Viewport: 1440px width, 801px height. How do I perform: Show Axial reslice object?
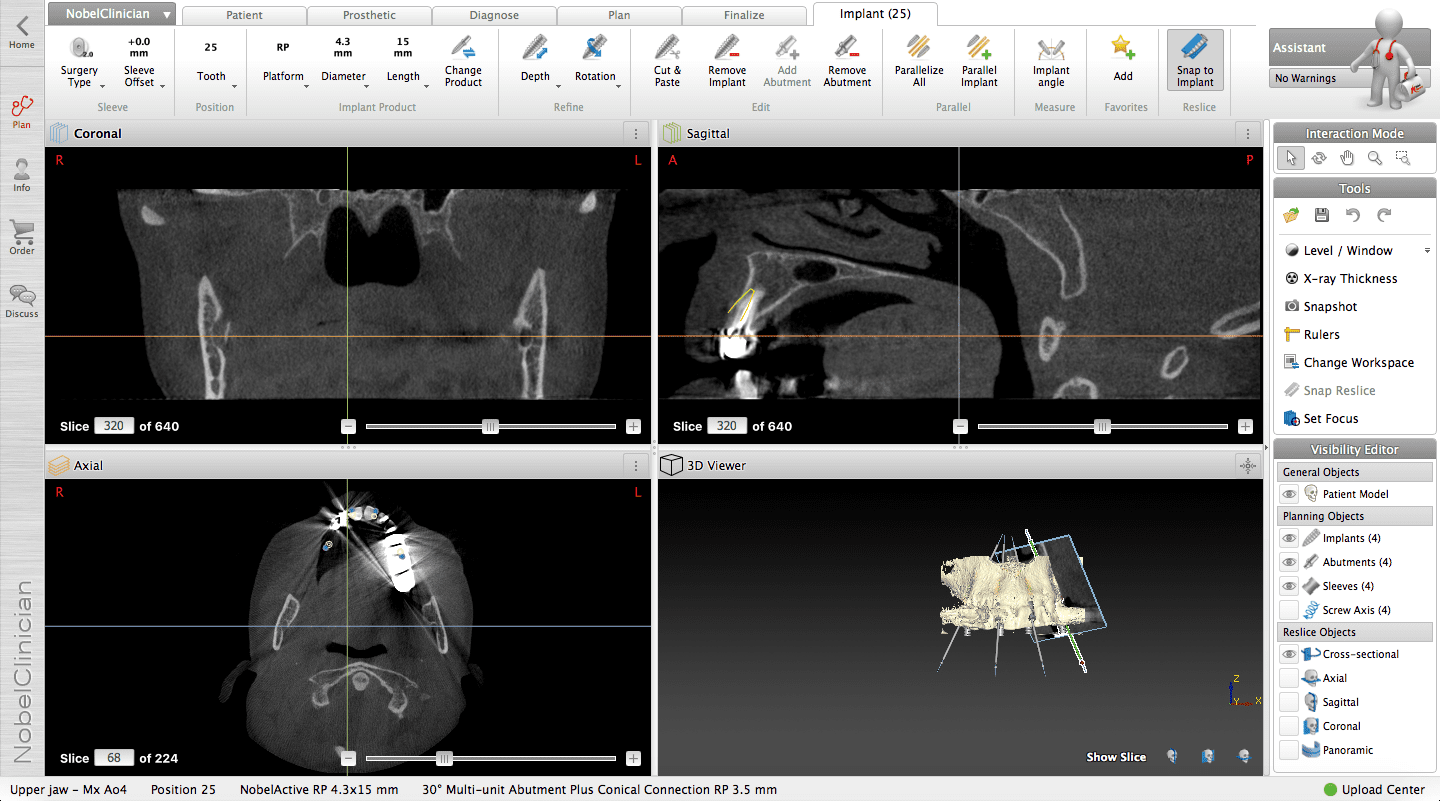1289,678
